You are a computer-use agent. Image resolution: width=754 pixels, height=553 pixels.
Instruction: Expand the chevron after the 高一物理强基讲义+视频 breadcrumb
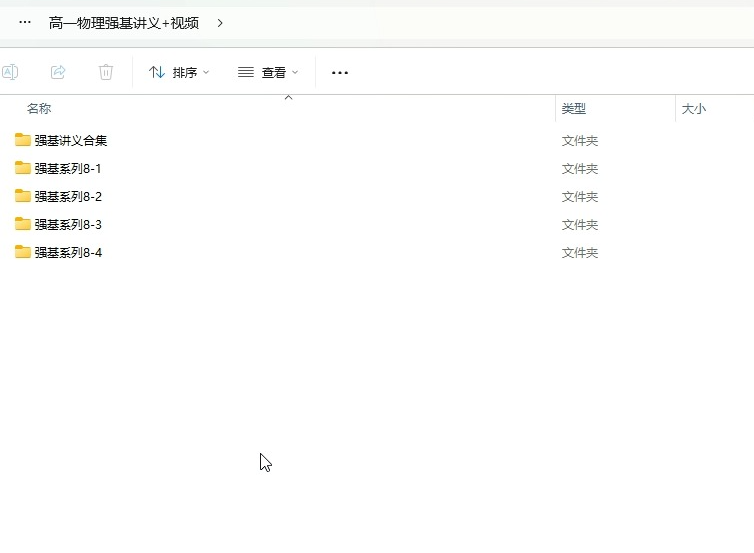[x=220, y=23]
